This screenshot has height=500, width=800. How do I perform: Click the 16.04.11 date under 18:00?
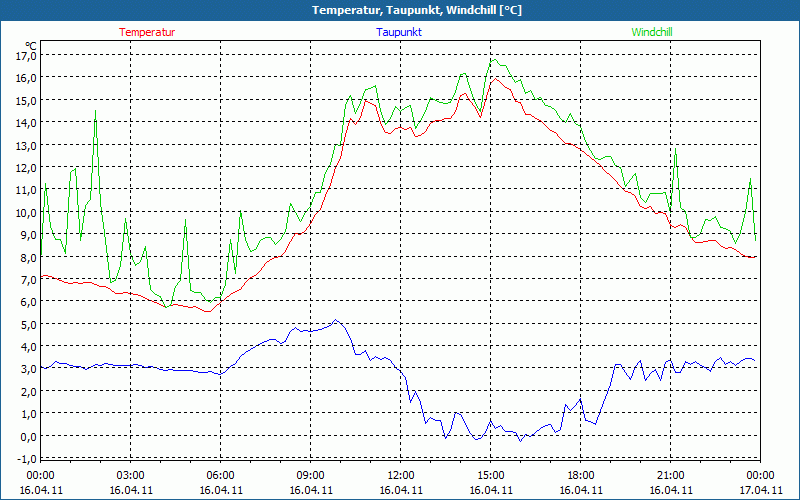581,490
